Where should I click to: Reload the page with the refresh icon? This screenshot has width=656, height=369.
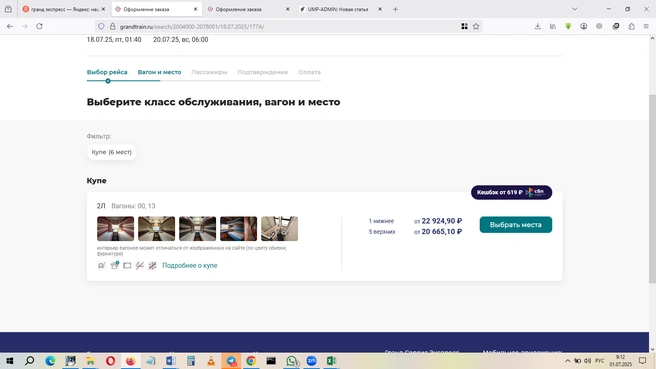tap(39, 26)
